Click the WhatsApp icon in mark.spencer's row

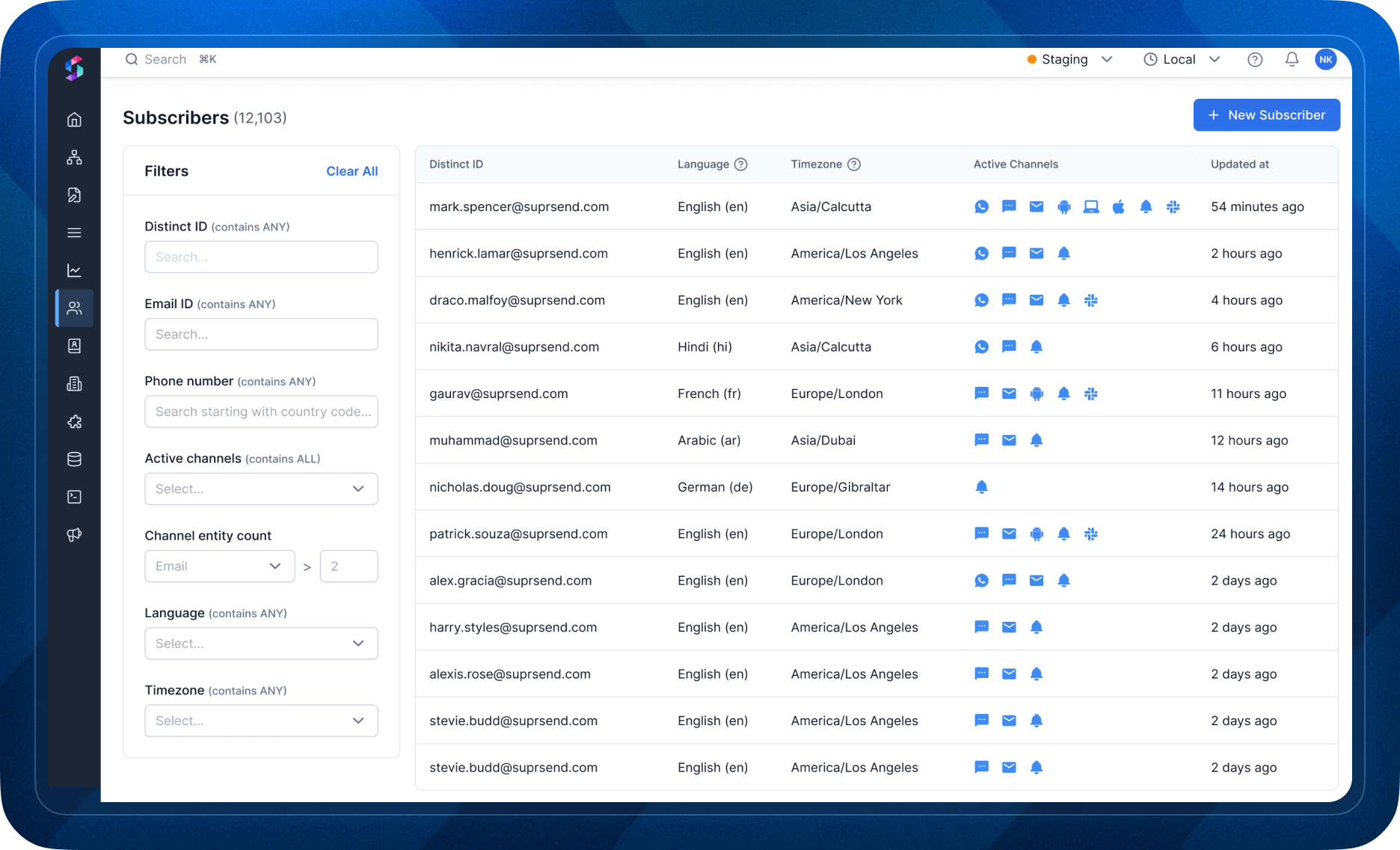tap(982, 207)
